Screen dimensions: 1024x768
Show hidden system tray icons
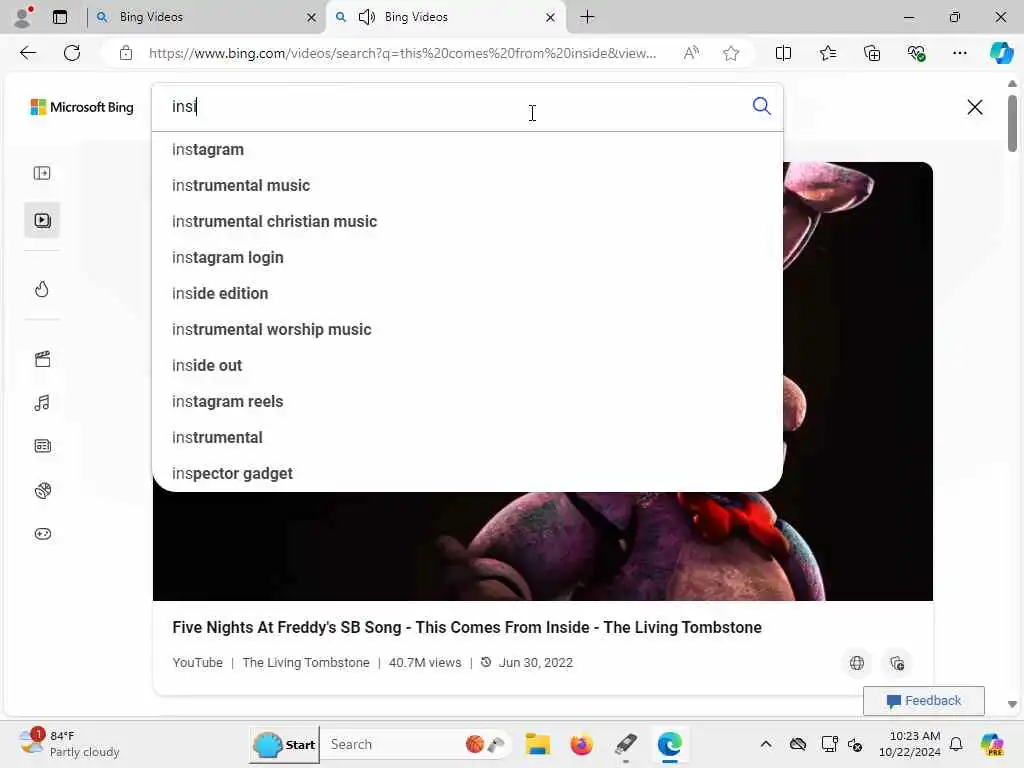pyautogui.click(x=765, y=744)
